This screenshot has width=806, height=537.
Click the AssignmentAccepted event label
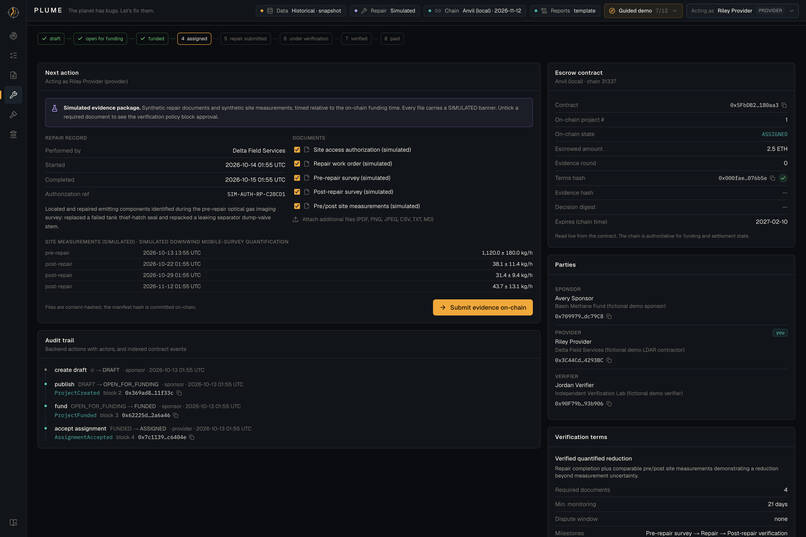tap(83, 437)
